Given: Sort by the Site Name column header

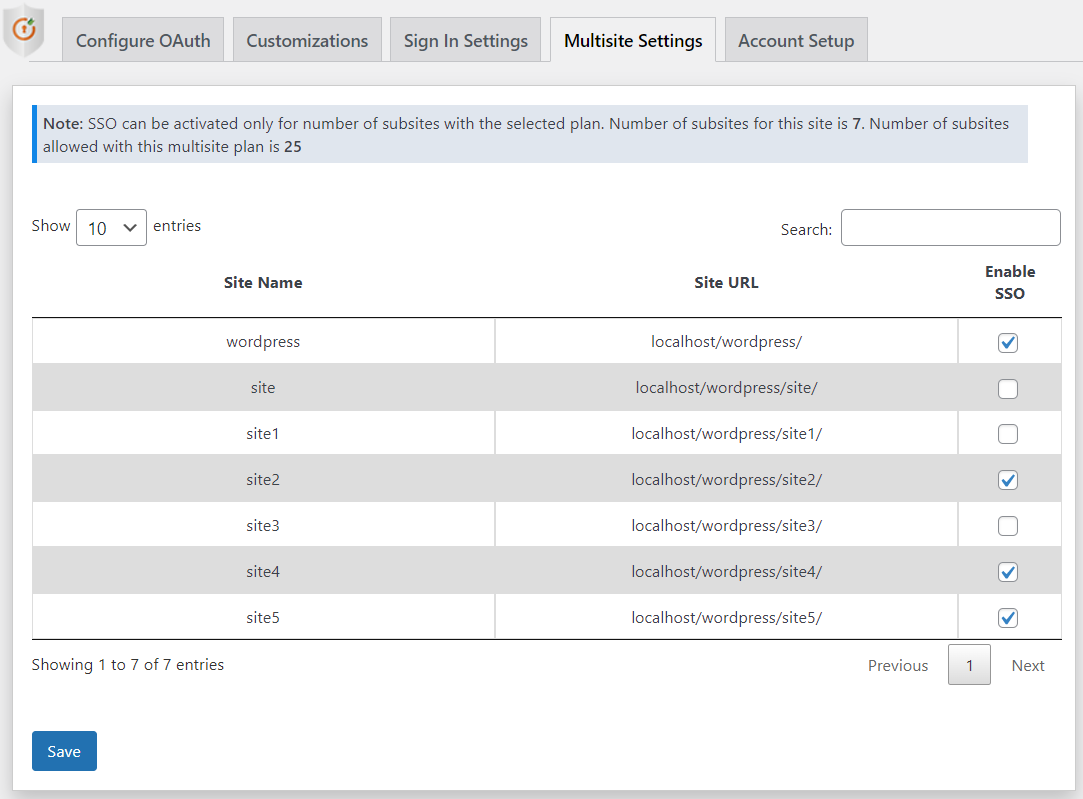Looking at the screenshot, I should [x=263, y=282].
